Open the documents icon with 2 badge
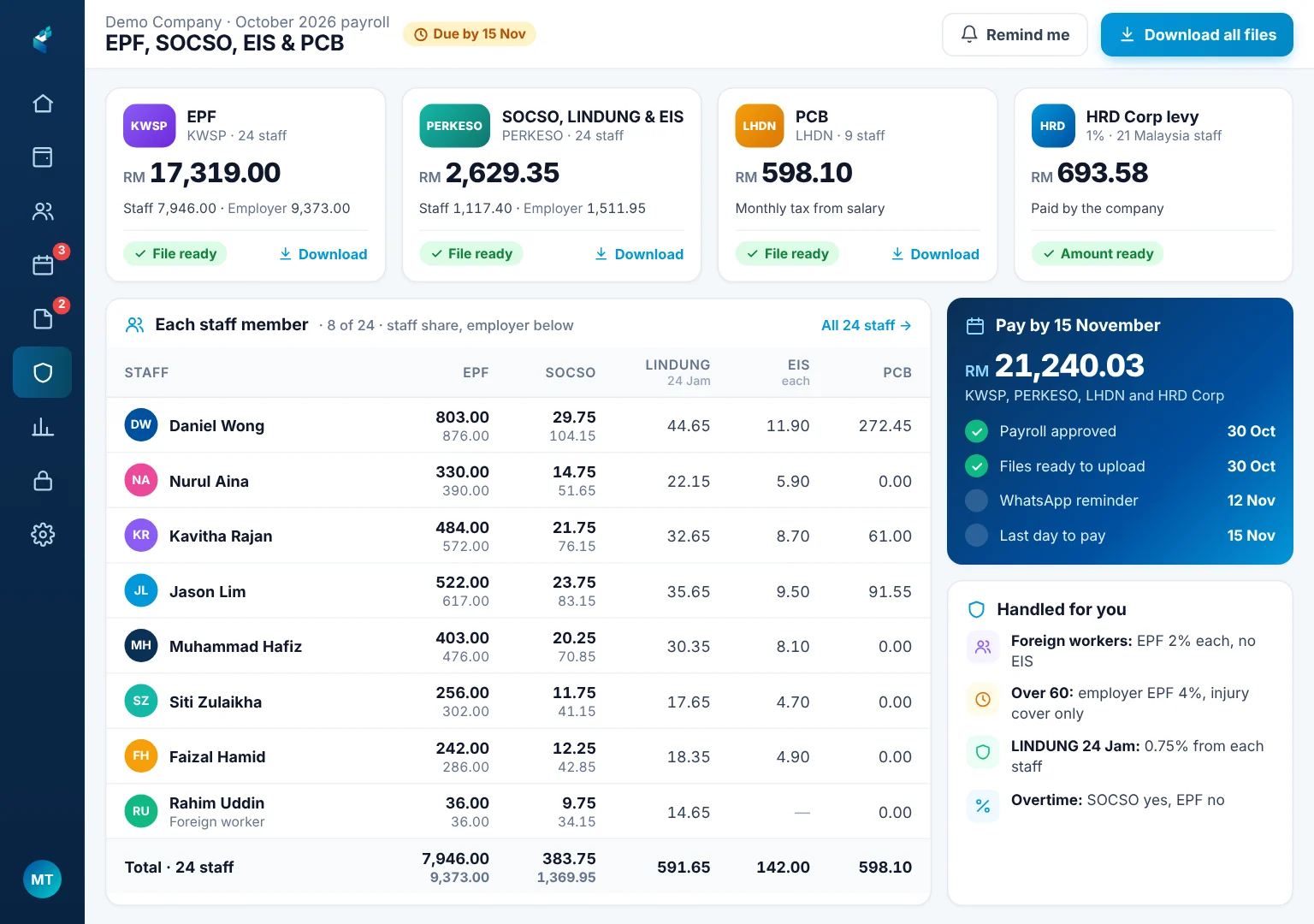The image size is (1314, 924). 43,319
